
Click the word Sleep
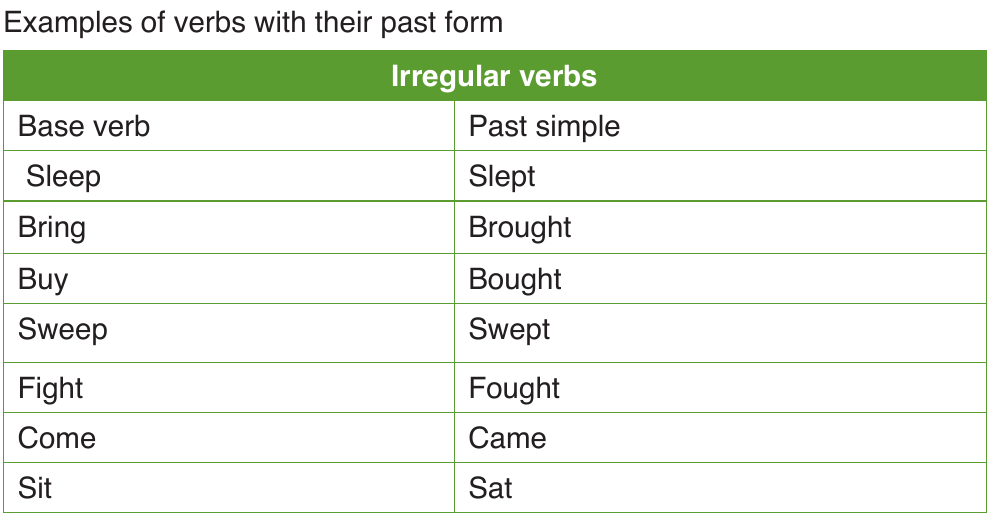click(x=63, y=177)
